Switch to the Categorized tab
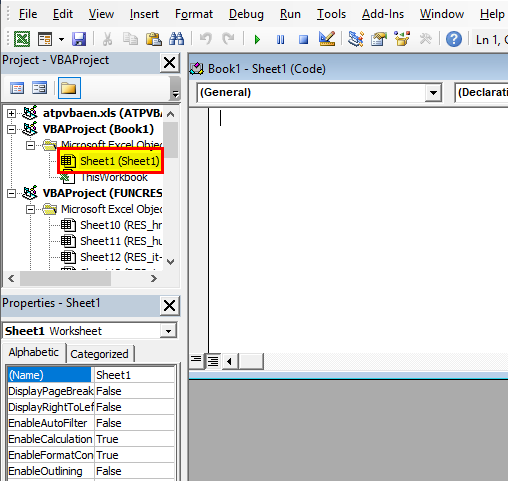Screen dimensions: 508x481 [99, 354]
